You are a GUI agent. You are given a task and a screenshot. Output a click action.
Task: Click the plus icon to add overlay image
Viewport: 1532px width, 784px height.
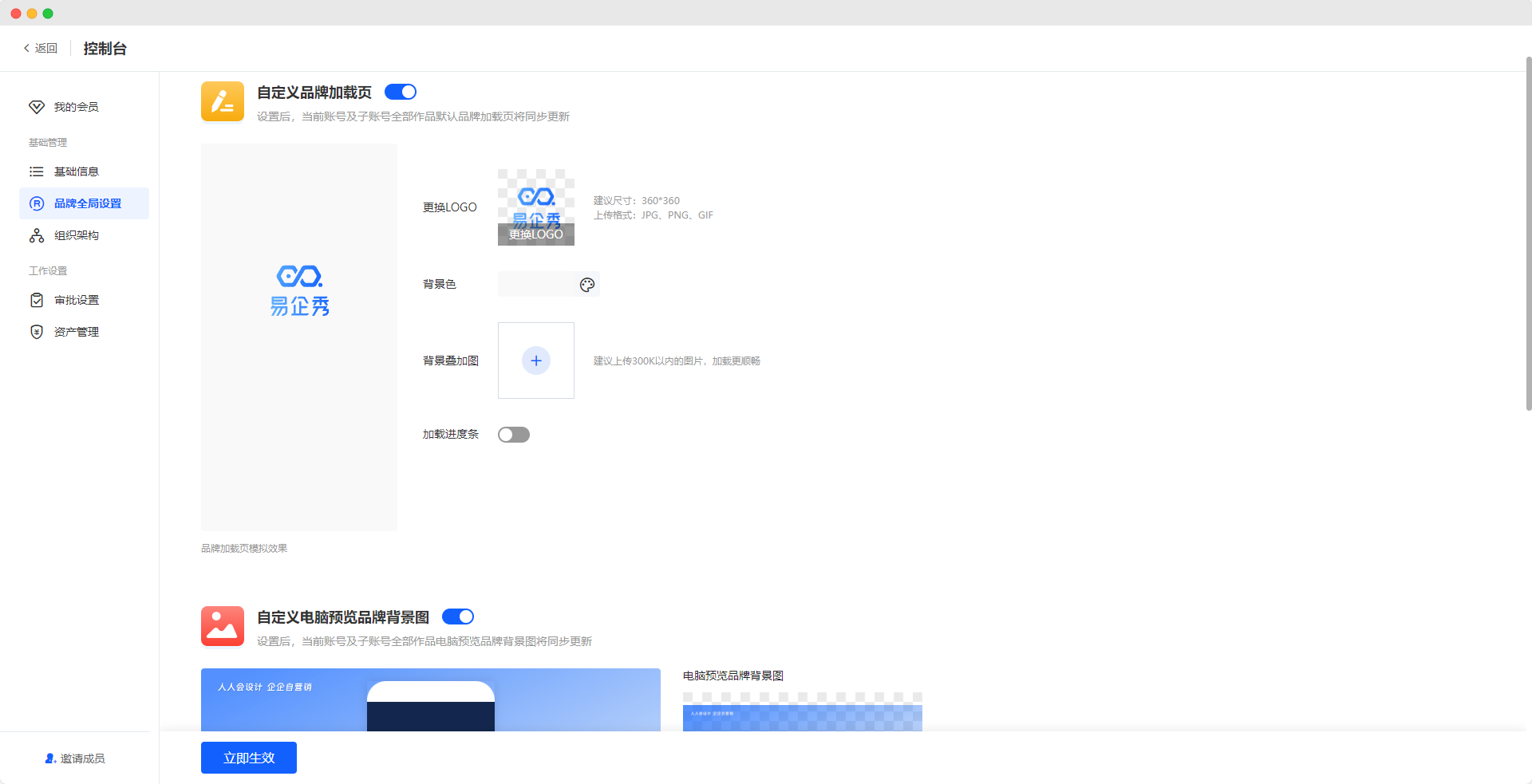point(536,360)
